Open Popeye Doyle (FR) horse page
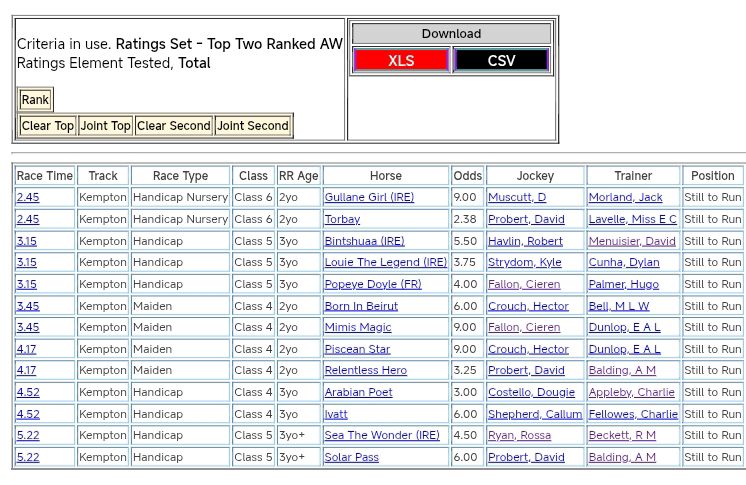The width and height of the screenshot is (746, 485). tap(373, 285)
